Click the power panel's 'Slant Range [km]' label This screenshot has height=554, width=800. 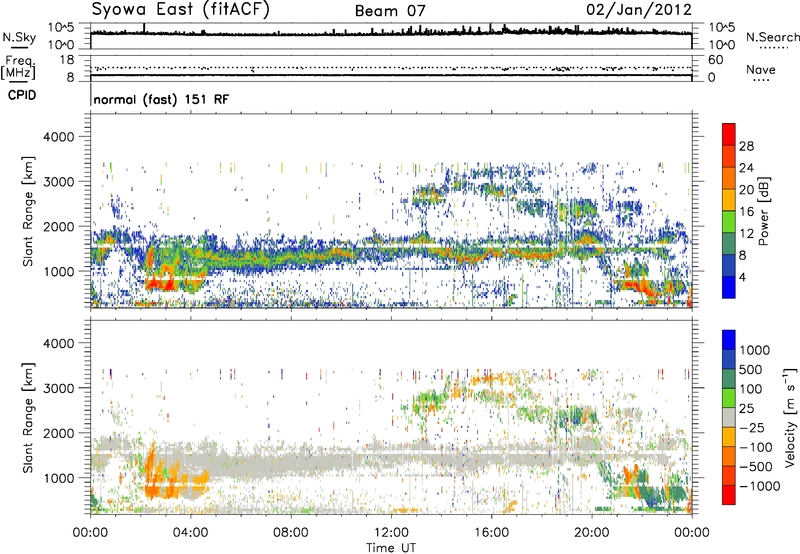pos(28,211)
